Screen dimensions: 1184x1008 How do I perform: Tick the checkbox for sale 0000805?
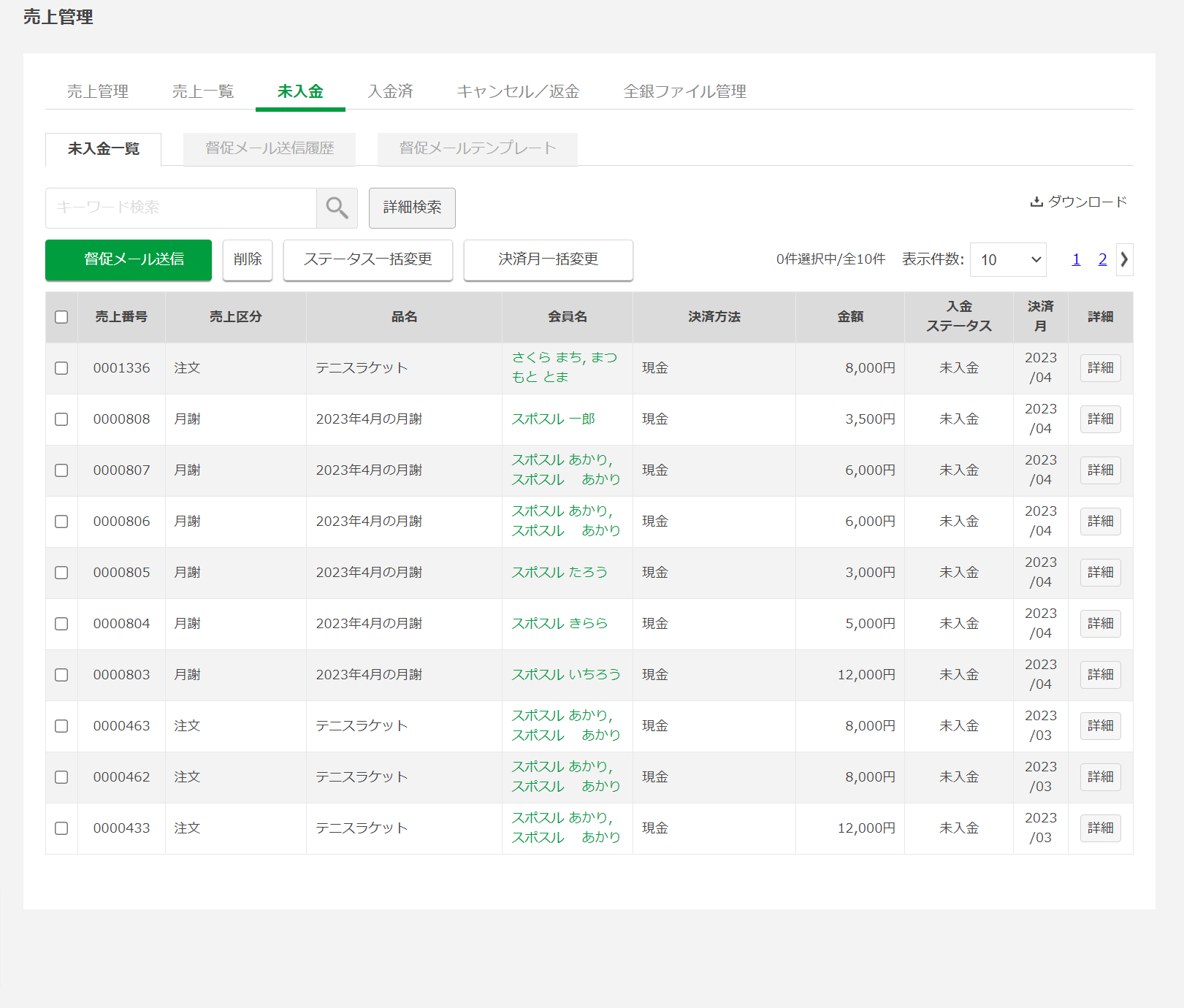coord(61,573)
